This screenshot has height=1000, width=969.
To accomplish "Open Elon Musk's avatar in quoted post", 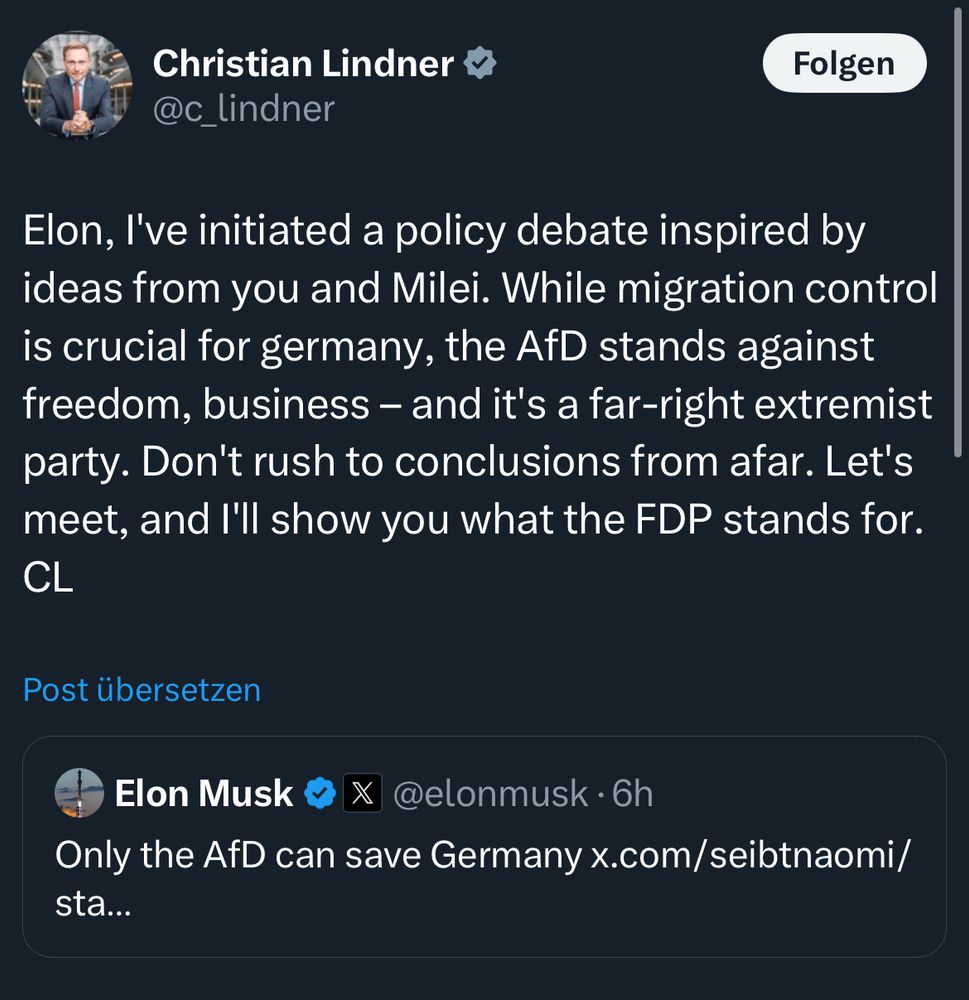I will coord(79,794).
